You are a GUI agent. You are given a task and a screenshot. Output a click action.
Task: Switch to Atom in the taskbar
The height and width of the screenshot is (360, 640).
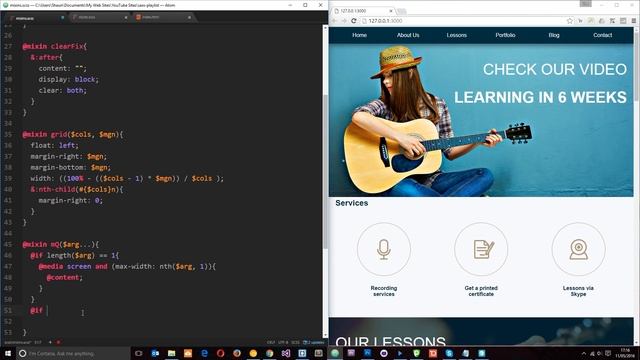click(x=335, y=353)
